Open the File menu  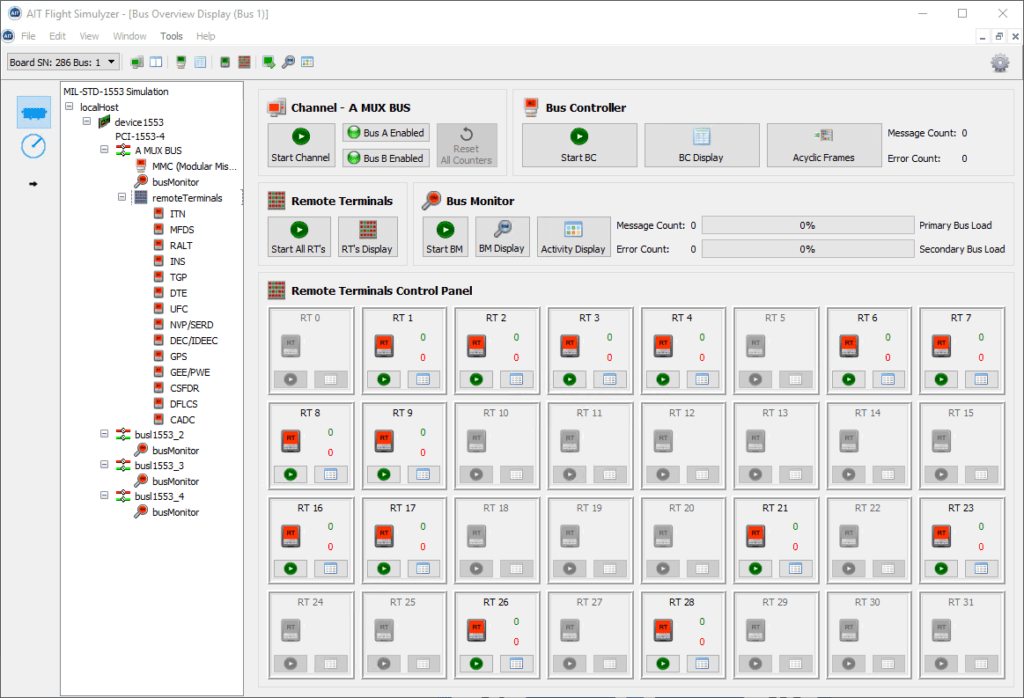(x=28, y=36)
